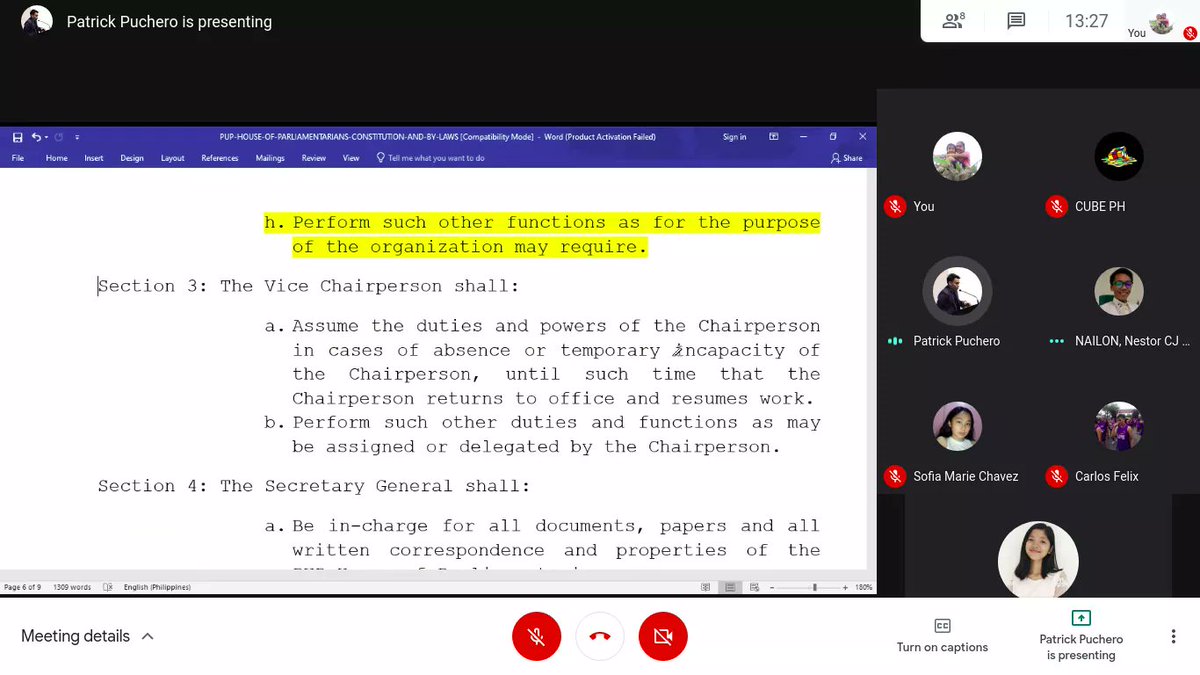1200x675 pixels.
Task: Open the Layout ribbon tab
Action: [173, 158]
